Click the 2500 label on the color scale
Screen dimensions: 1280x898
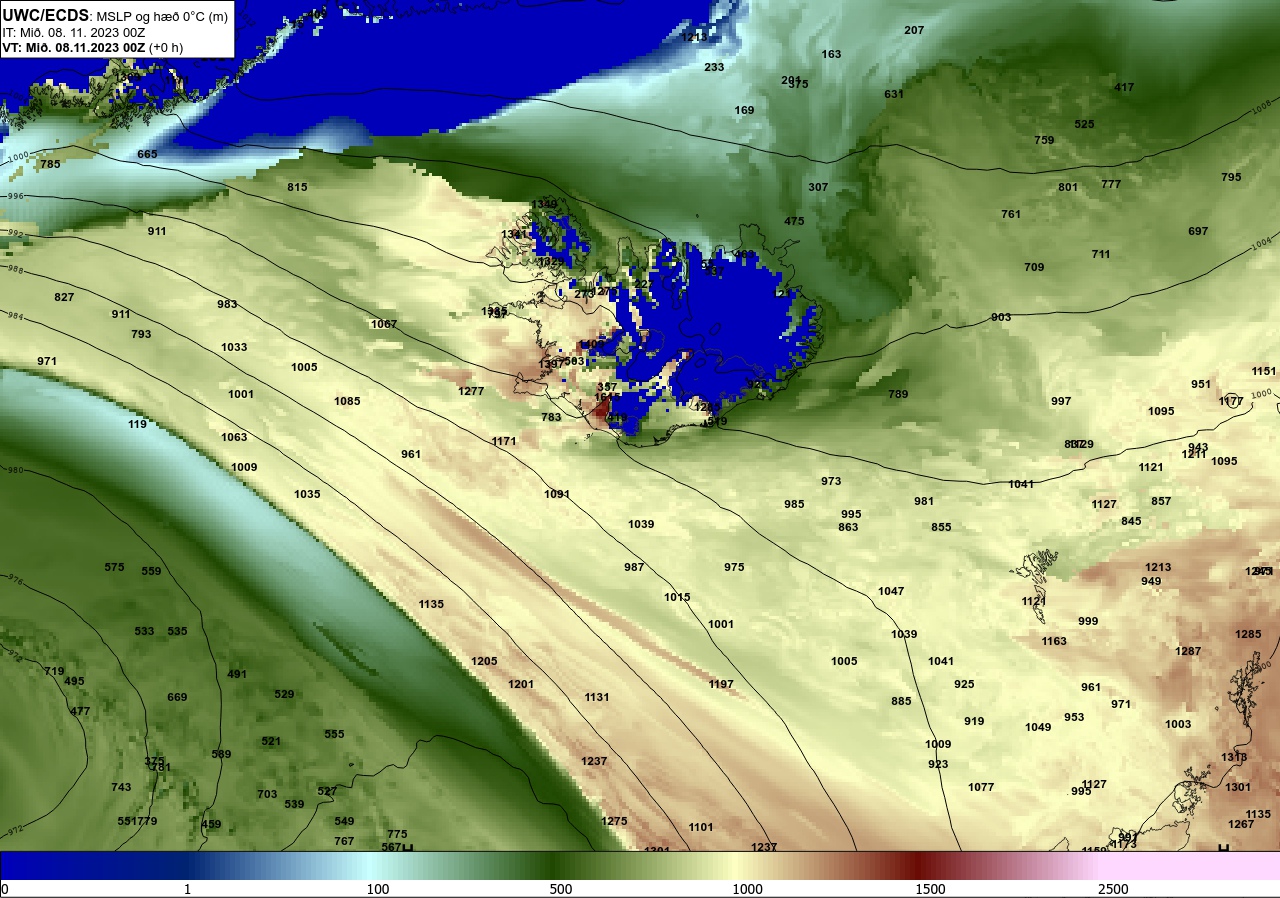point(1113,889)
